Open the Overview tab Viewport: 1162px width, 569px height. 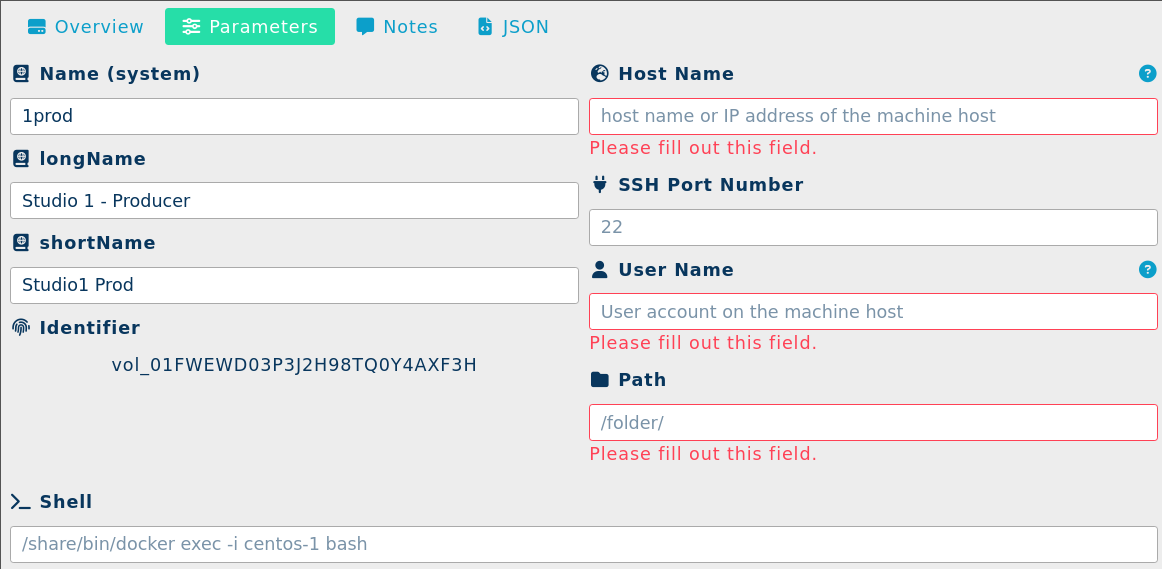tap(85, 27)
